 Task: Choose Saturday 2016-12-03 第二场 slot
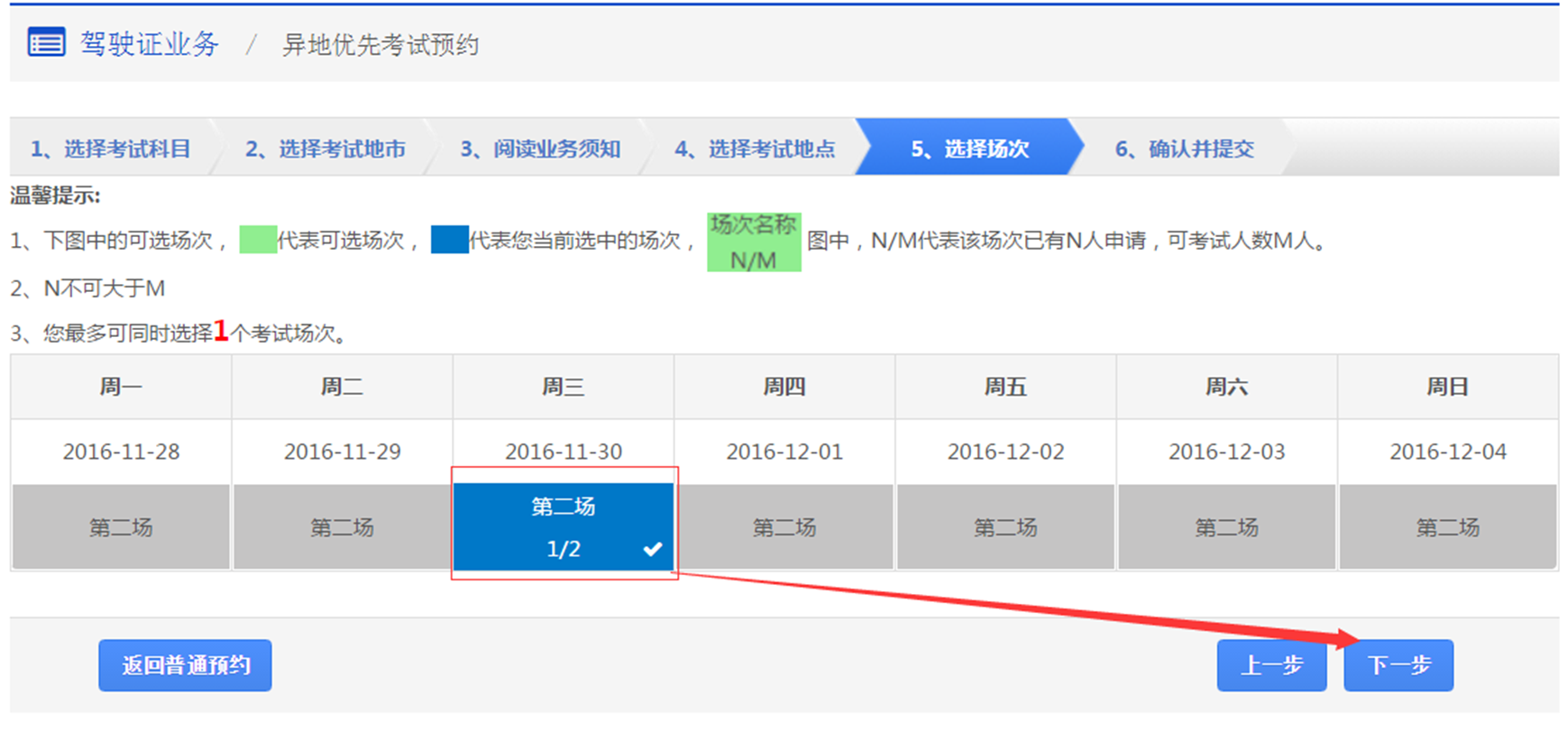pyautogui.click(x=1226, y=527)
